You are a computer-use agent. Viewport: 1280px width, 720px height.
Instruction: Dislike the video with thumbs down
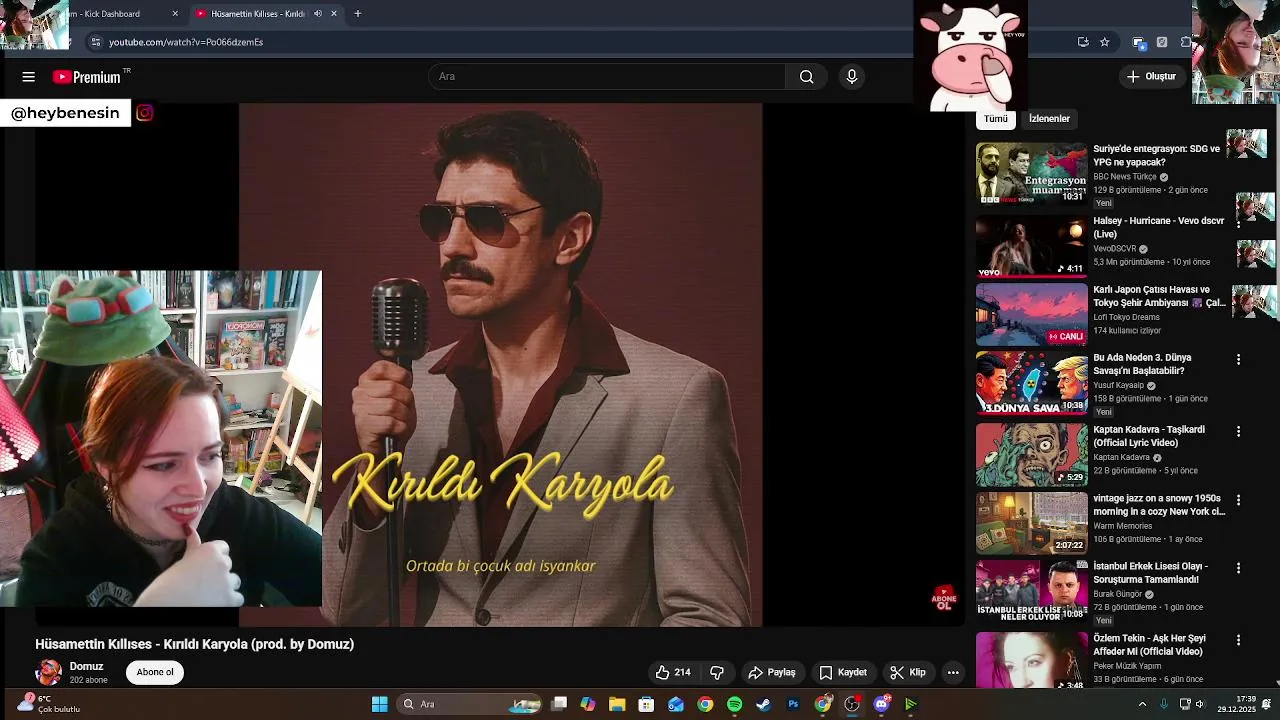[x=717, y=673]
